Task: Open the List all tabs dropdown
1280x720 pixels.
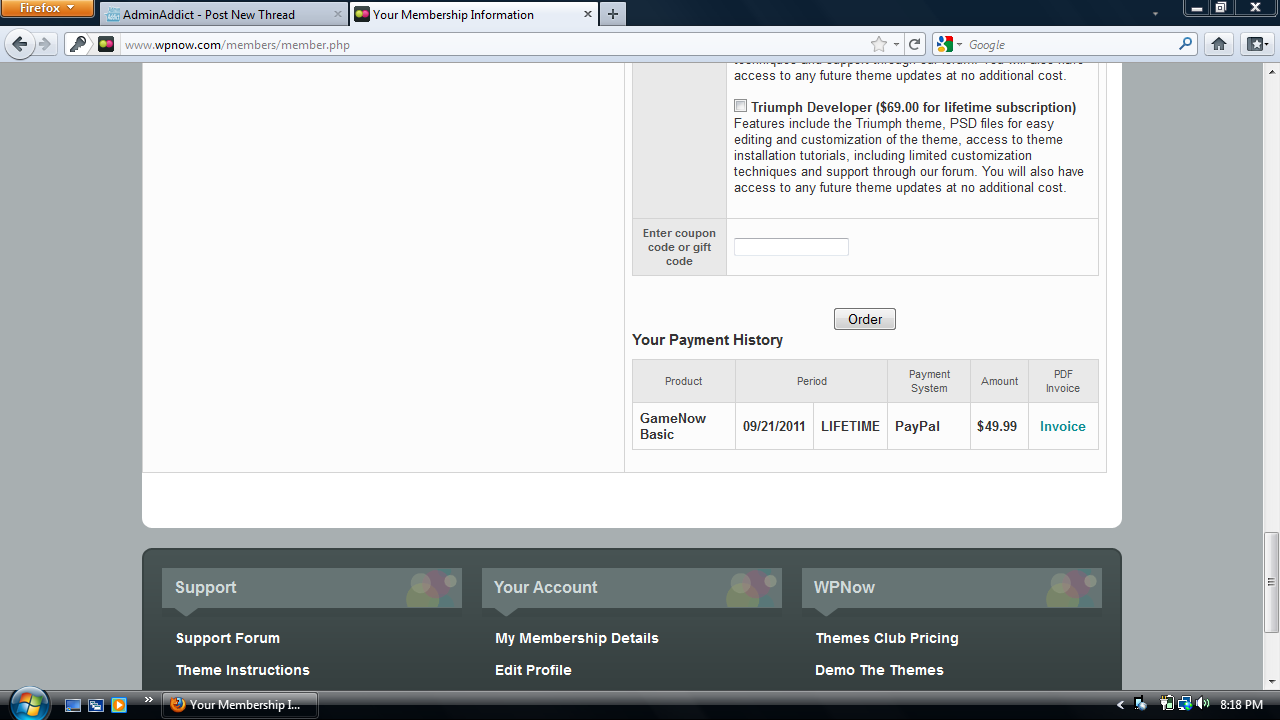Action: click(x=1156, y=14)
